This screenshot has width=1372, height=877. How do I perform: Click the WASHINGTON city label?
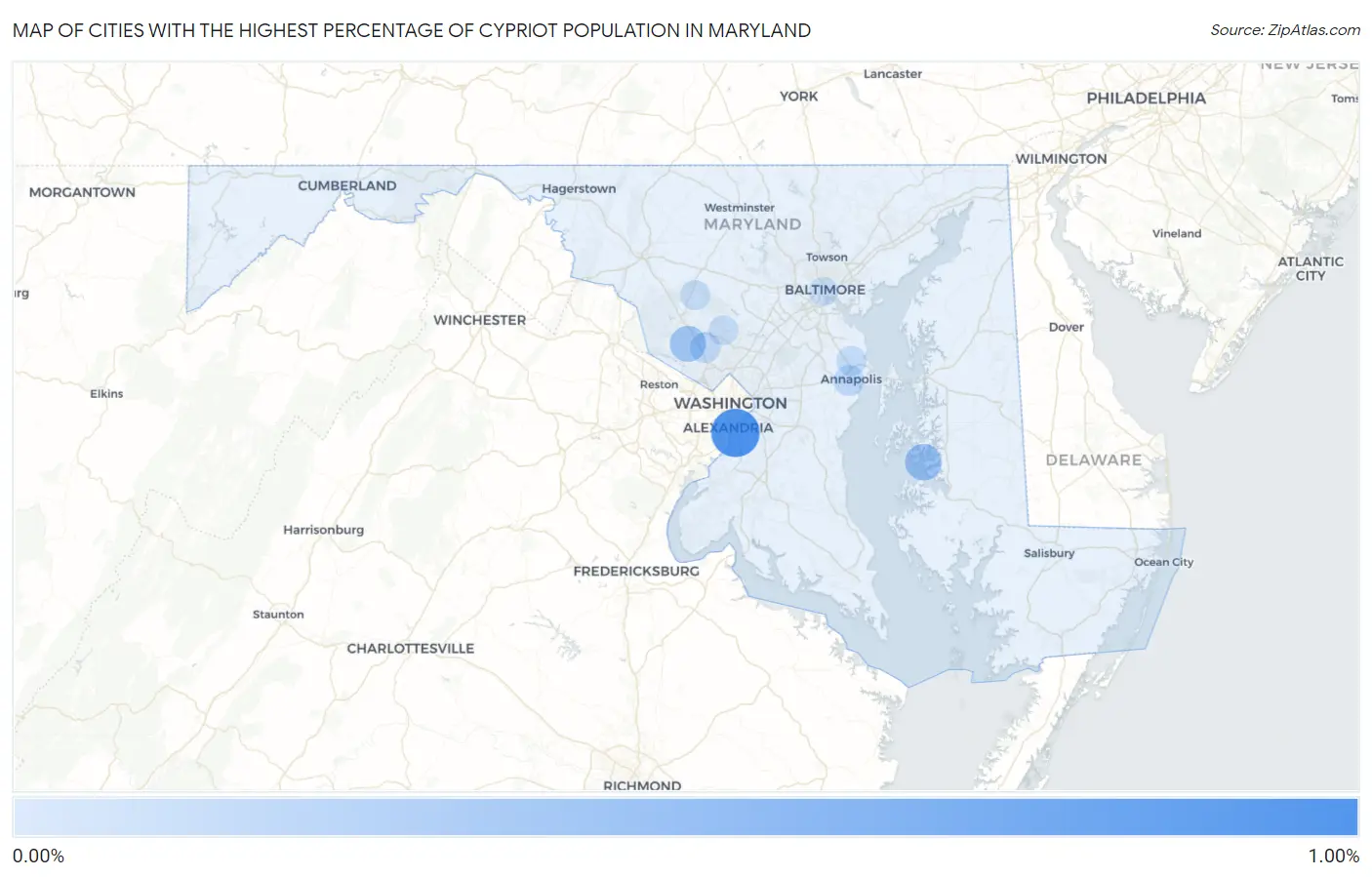[x=730, y=403]
